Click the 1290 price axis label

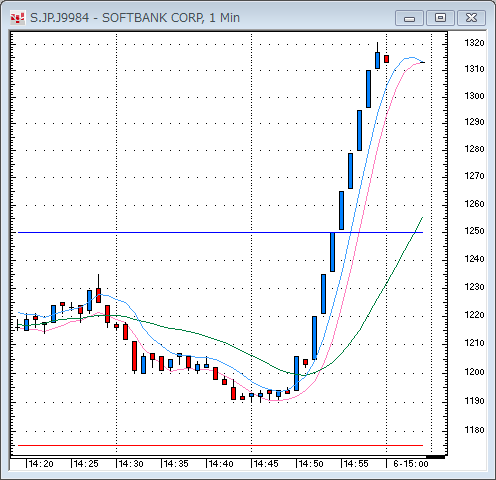point(474,122)
